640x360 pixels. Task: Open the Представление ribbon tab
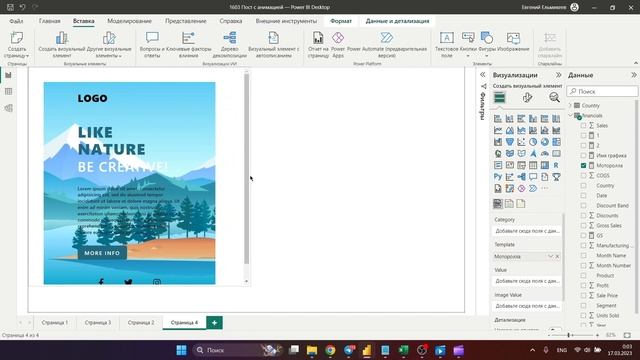coord(186,21)
